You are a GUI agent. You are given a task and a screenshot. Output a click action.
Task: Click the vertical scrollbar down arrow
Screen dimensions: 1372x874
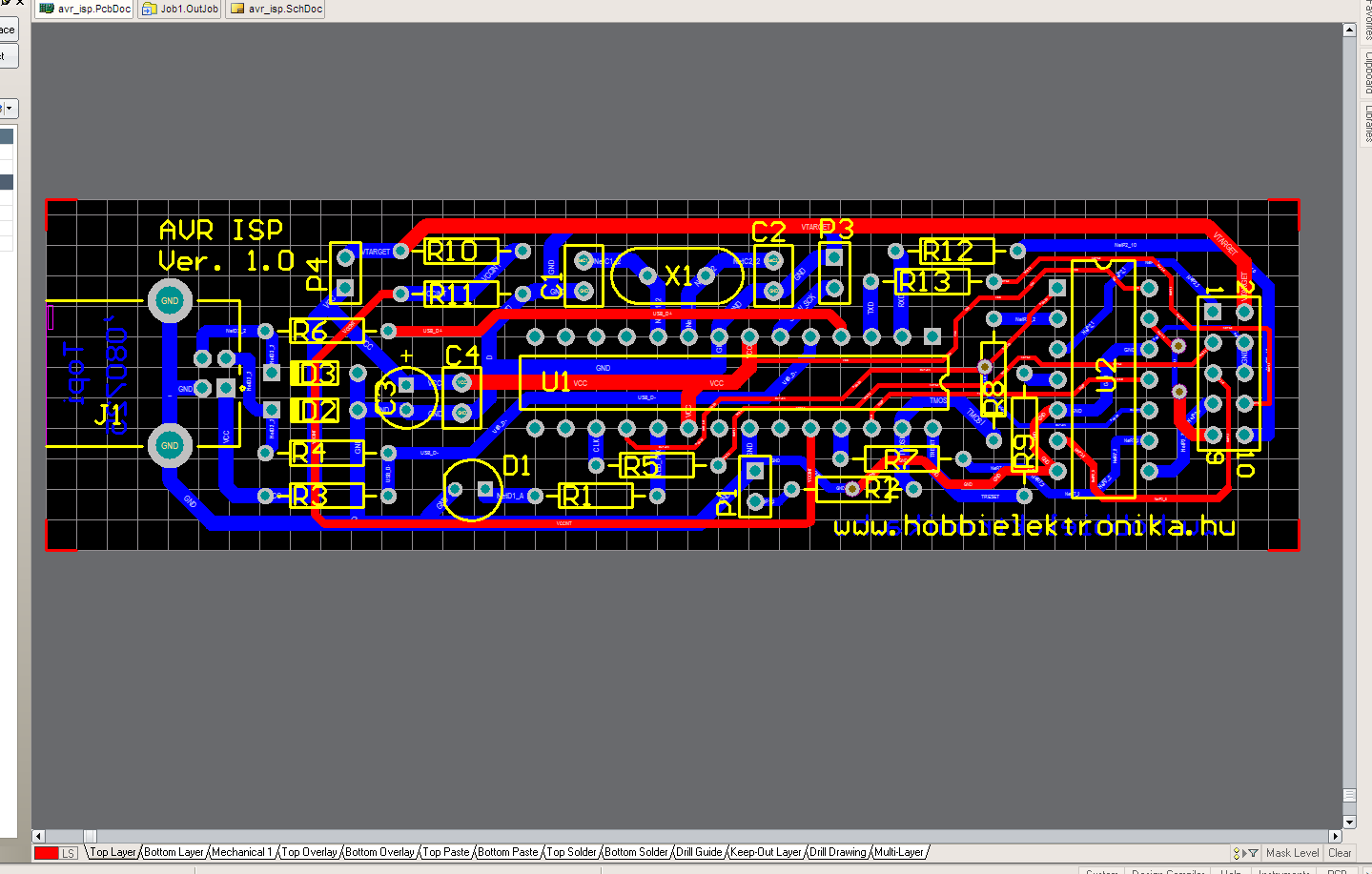coord(1349,822)
